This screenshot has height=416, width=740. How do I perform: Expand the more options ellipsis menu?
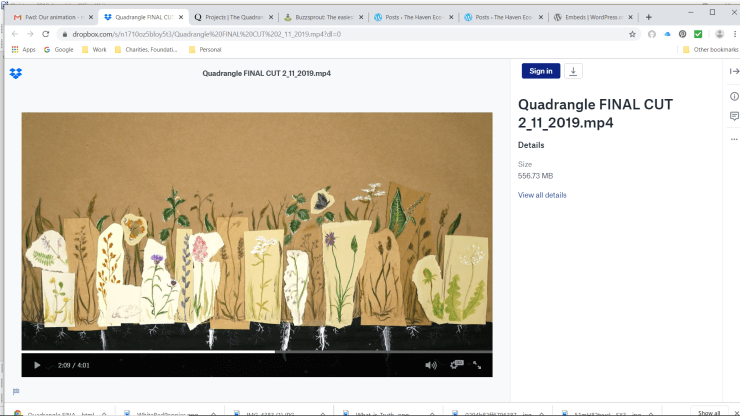point(733,139)
